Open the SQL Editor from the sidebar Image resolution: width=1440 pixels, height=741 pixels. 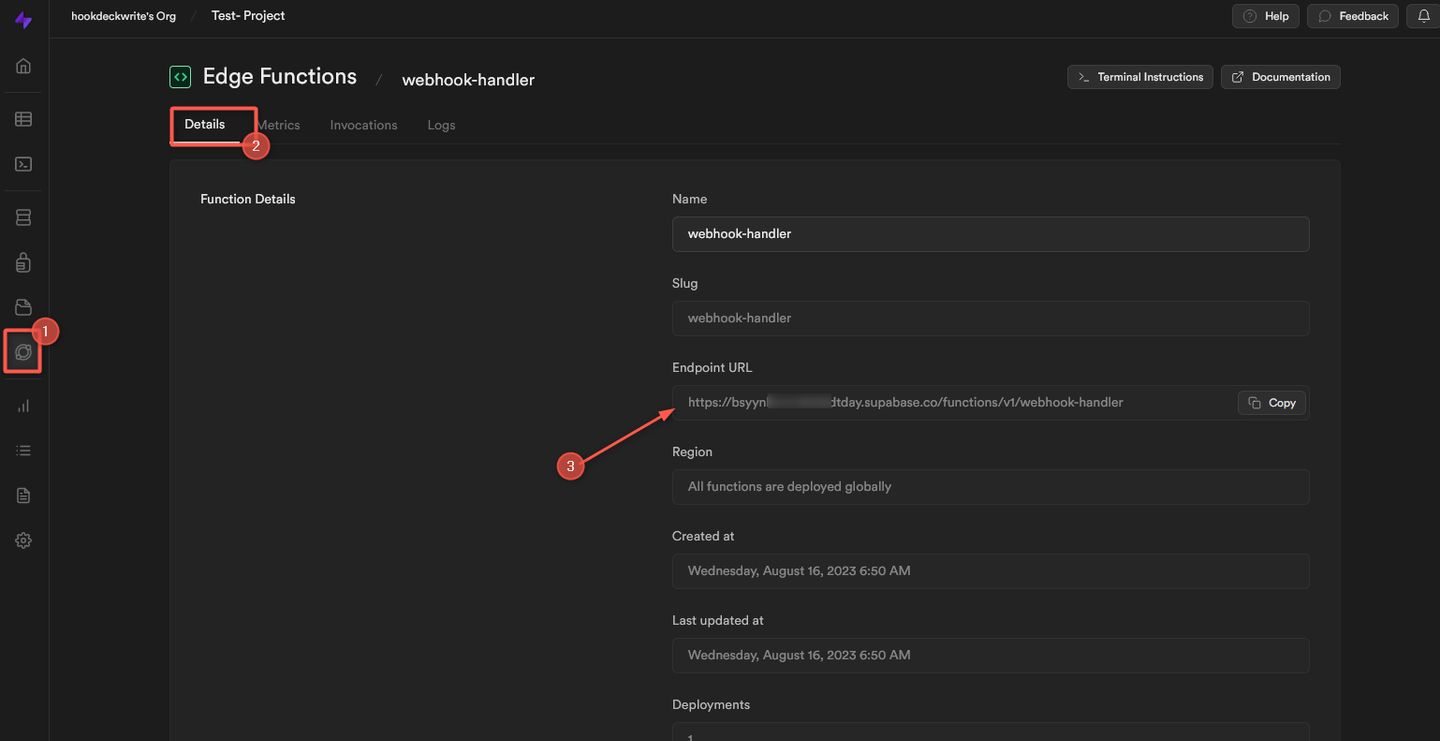[x=22, y=163]
